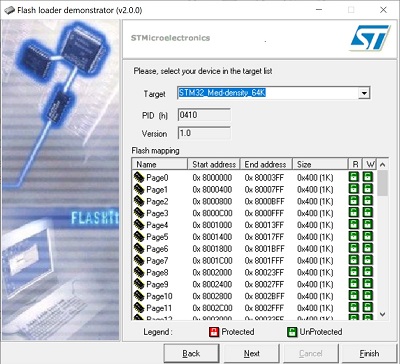The width and height of the screenshot is (400, 364).
Task: Select start address 0x 8001000
Action: (x=212, y=225)
